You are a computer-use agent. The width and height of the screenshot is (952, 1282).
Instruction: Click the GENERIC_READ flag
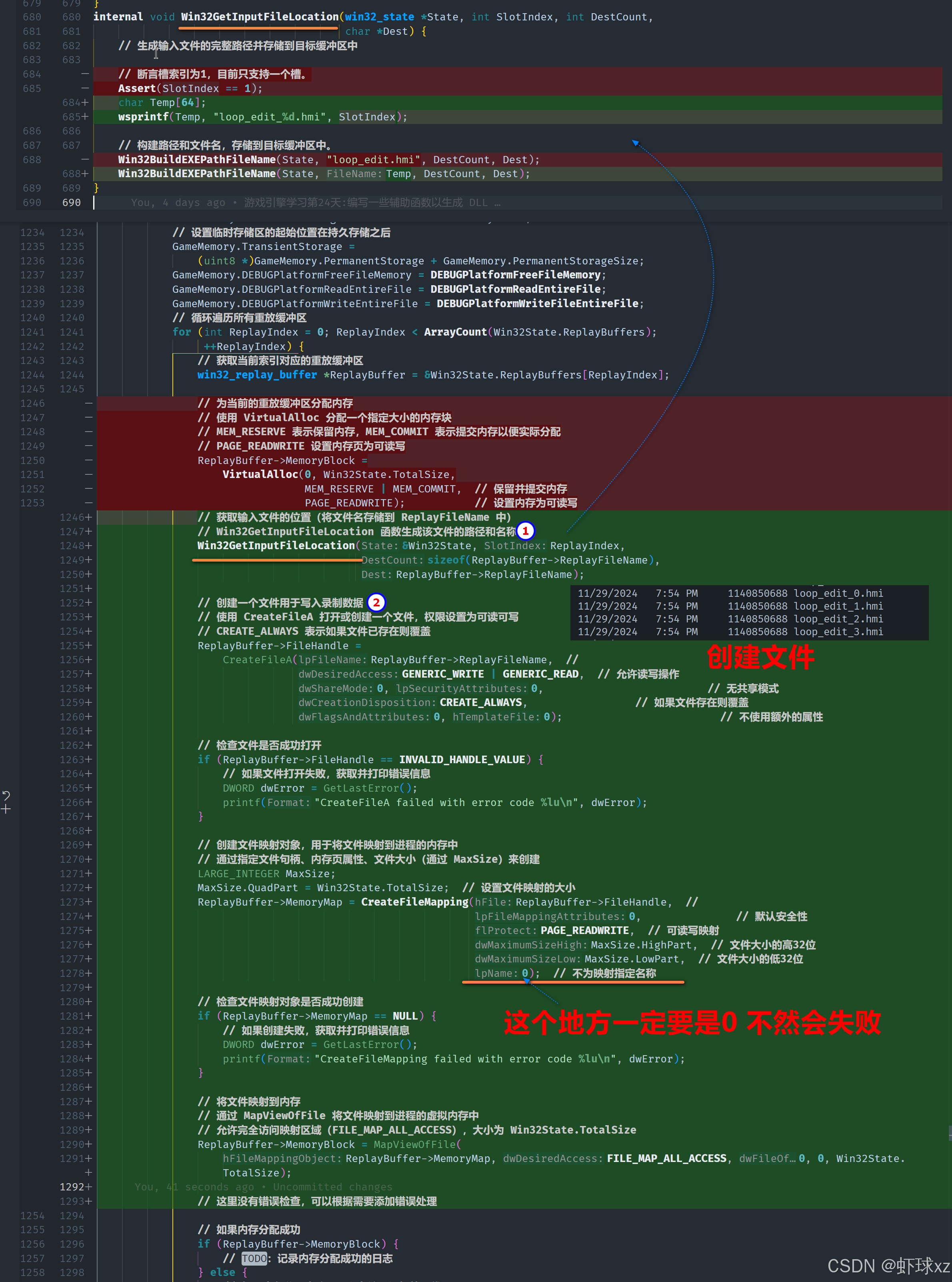540,674
